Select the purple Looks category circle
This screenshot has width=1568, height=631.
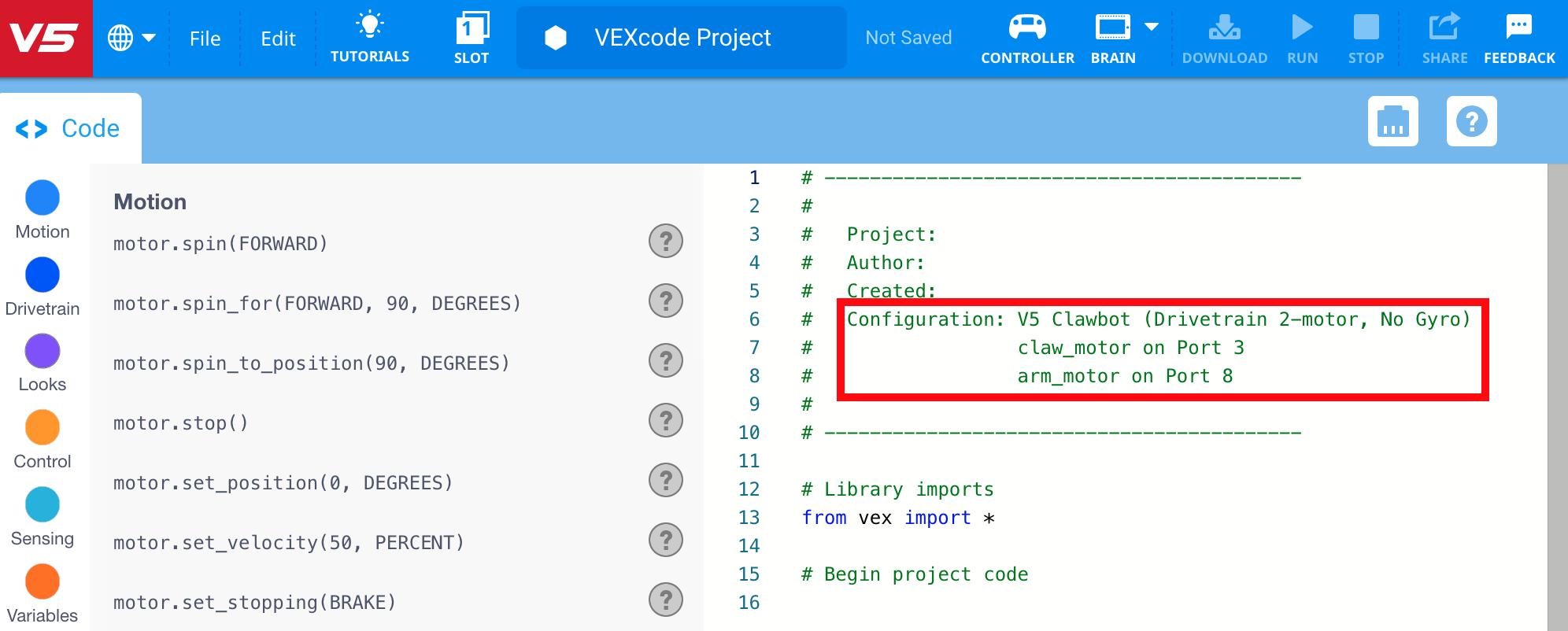pos(43,351)
